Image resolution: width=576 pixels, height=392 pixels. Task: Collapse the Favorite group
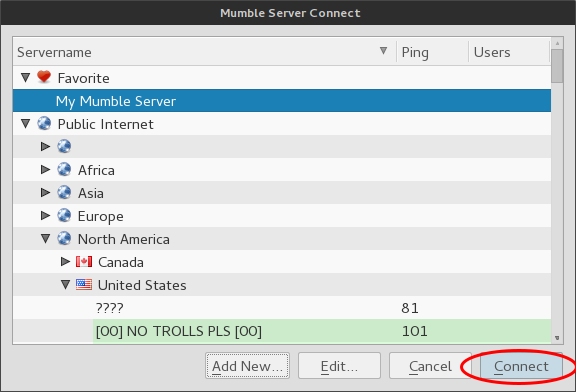coord(25,78)
